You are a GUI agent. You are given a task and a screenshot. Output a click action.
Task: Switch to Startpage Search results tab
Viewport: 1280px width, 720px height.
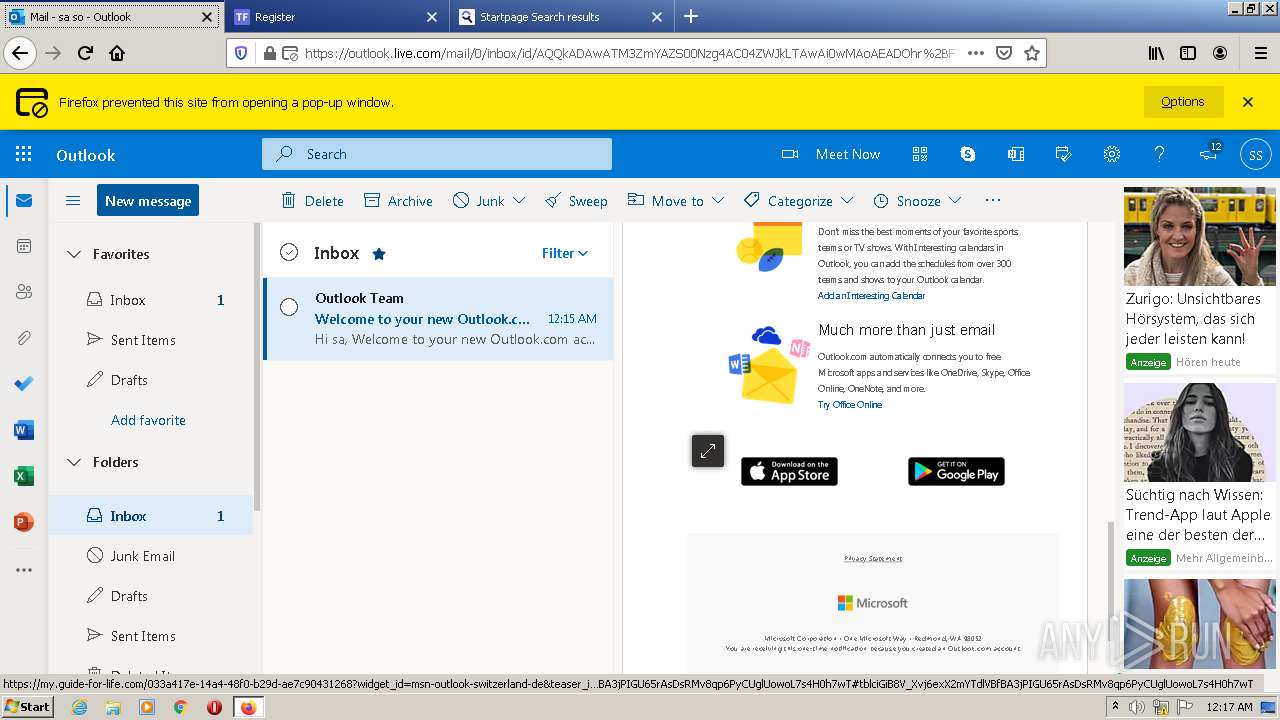[x=560, y=17]
